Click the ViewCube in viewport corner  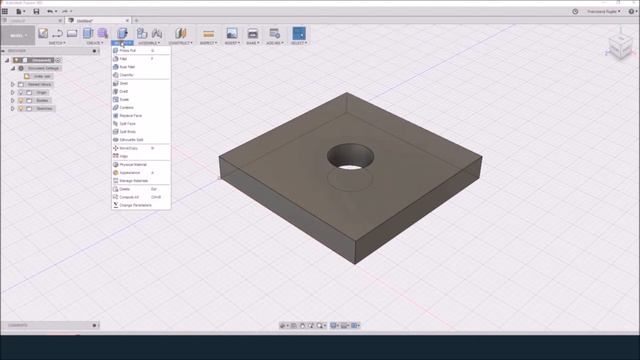(x=620, y=47)
